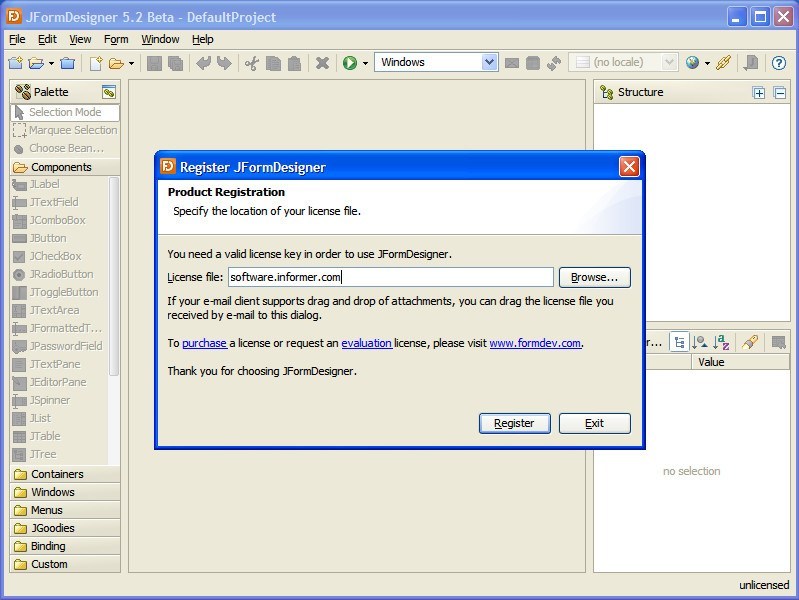Click the evaluation link
Screen dimensions: 799x600
pos(366,343)
